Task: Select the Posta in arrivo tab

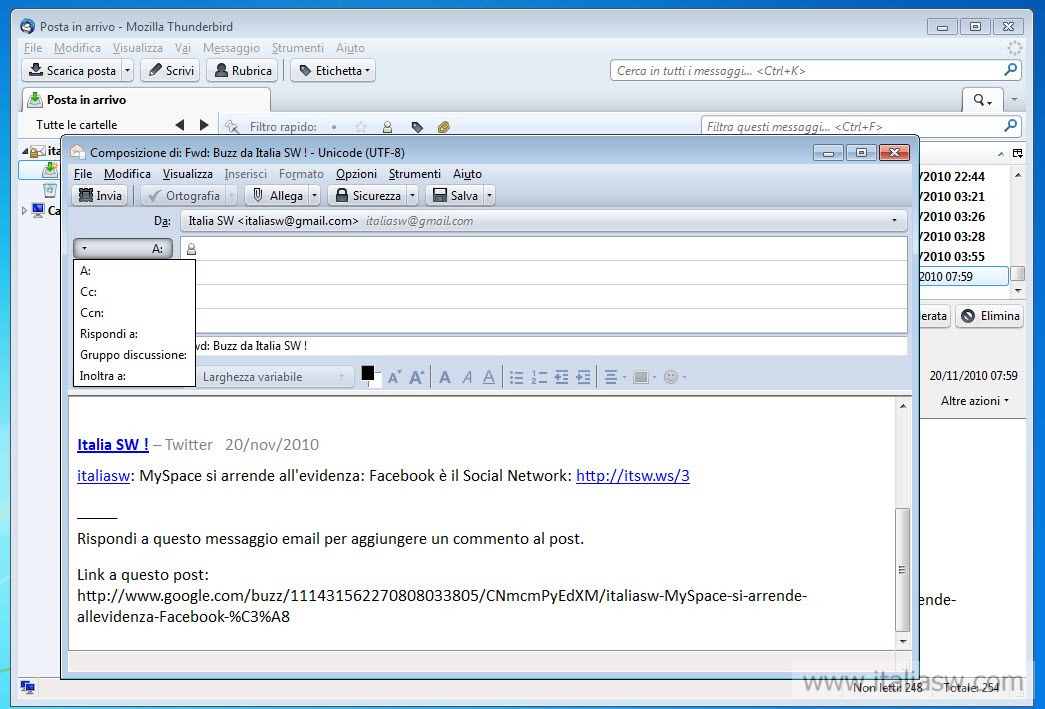Action: point(147,100)
